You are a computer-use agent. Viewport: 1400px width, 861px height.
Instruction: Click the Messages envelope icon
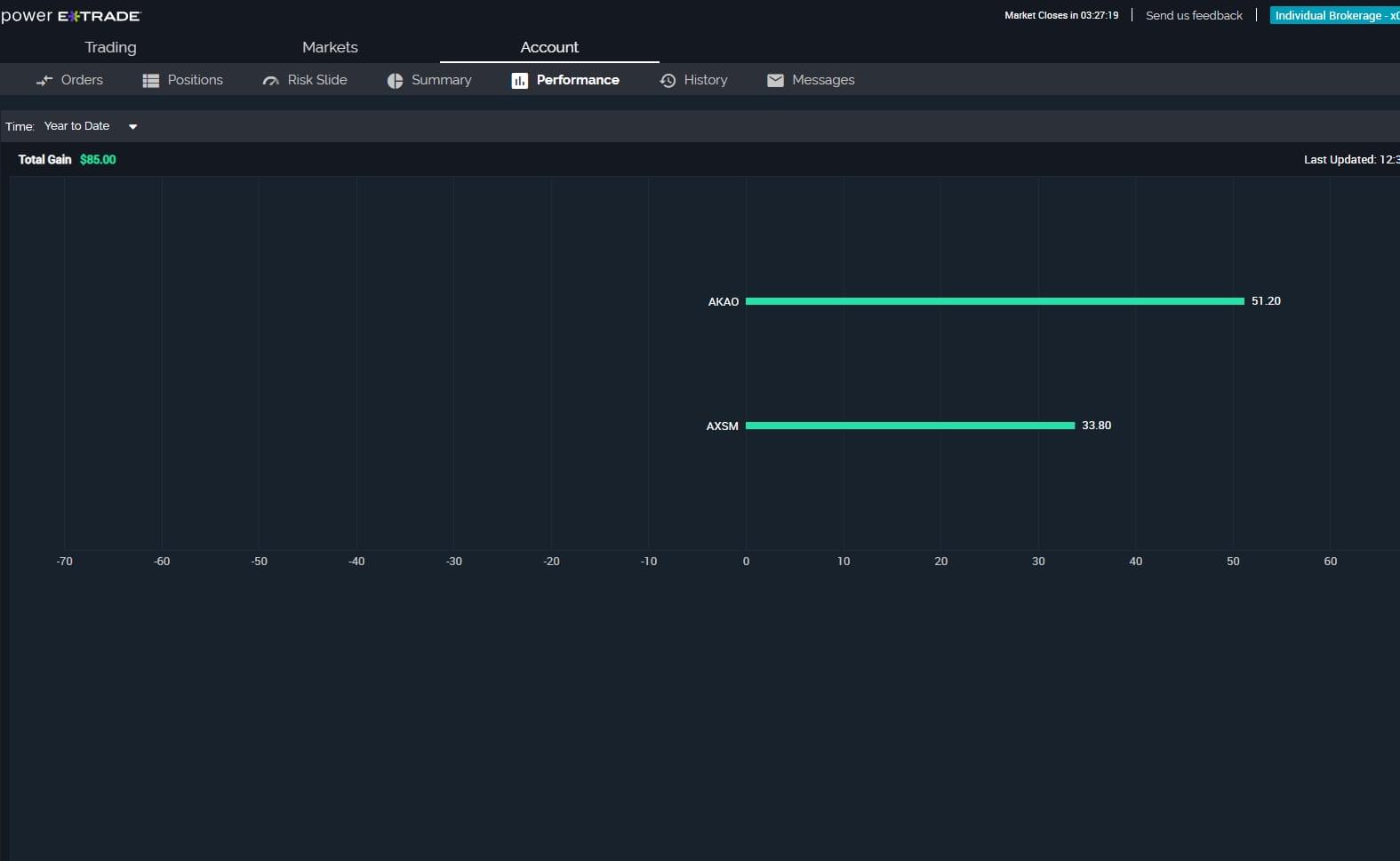pyautogui.click(x=775, y=80)
